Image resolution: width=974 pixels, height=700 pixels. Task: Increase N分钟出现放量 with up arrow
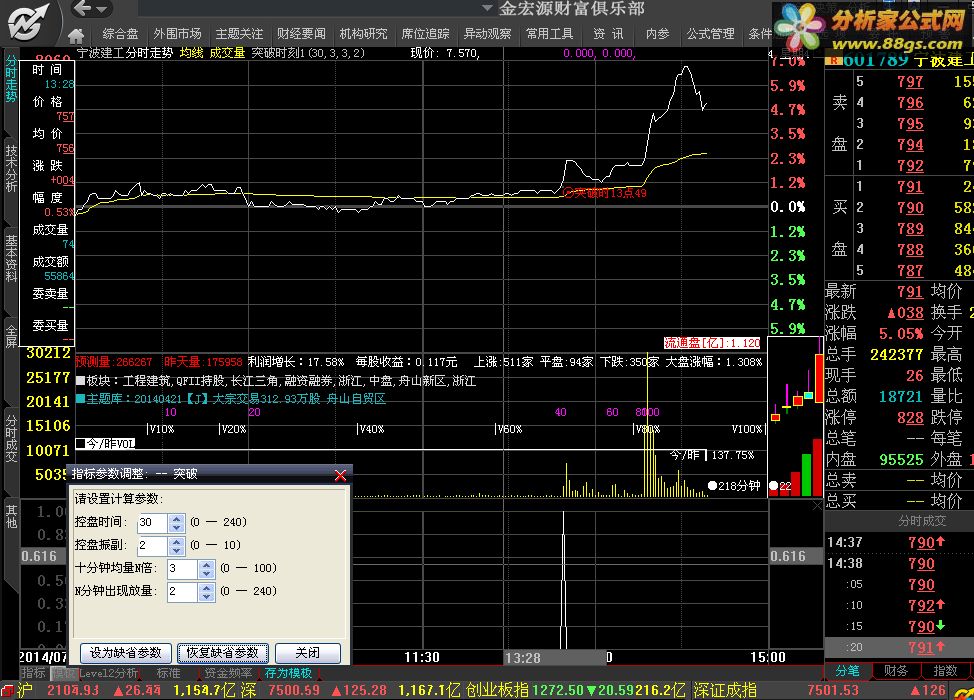(x=206, y=587)
